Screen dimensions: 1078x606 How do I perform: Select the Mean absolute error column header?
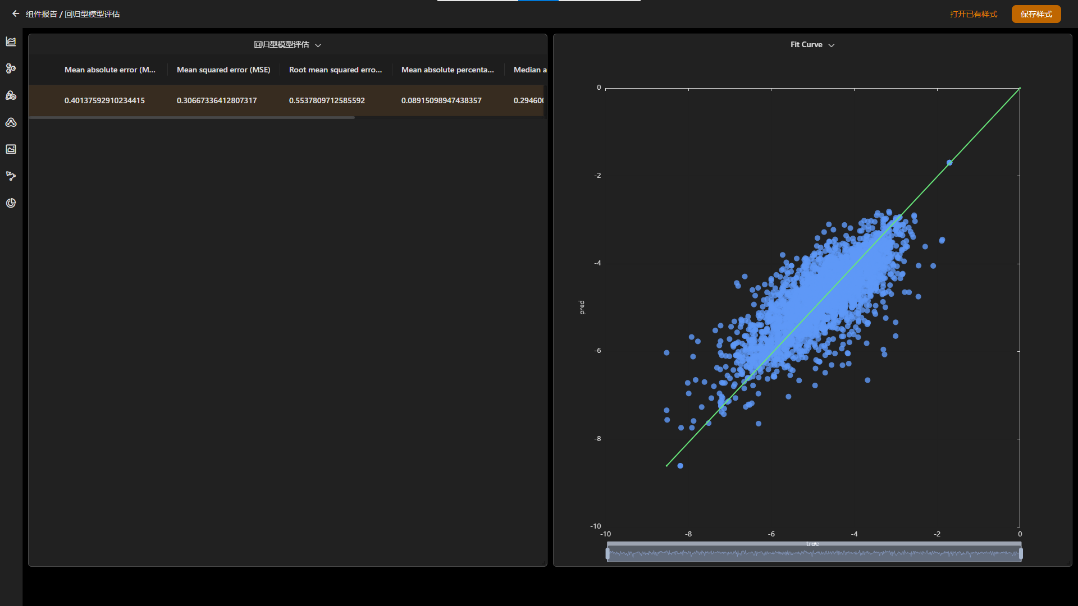110,69
